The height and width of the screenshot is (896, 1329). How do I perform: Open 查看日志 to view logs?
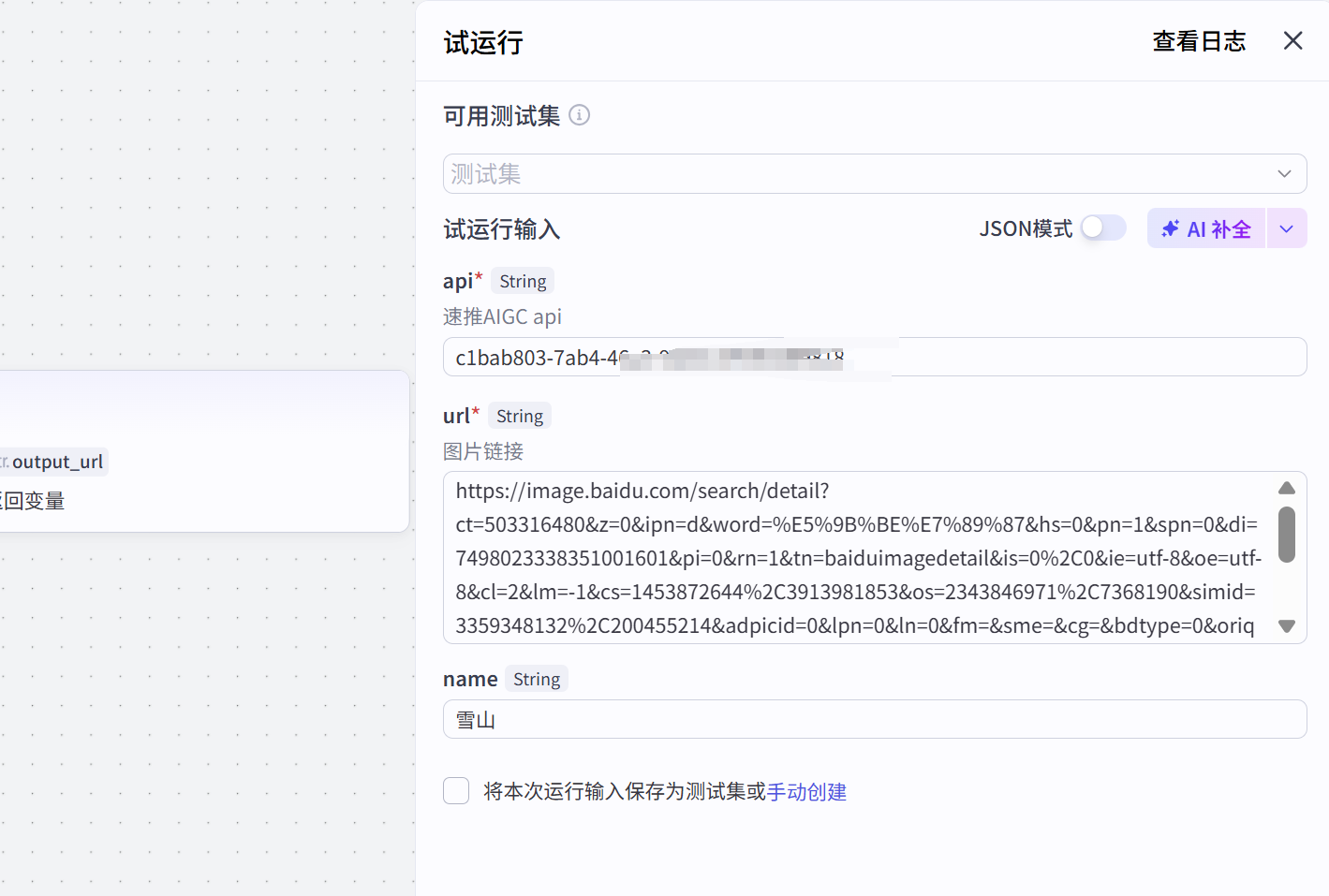click(x=1199, y=41)
